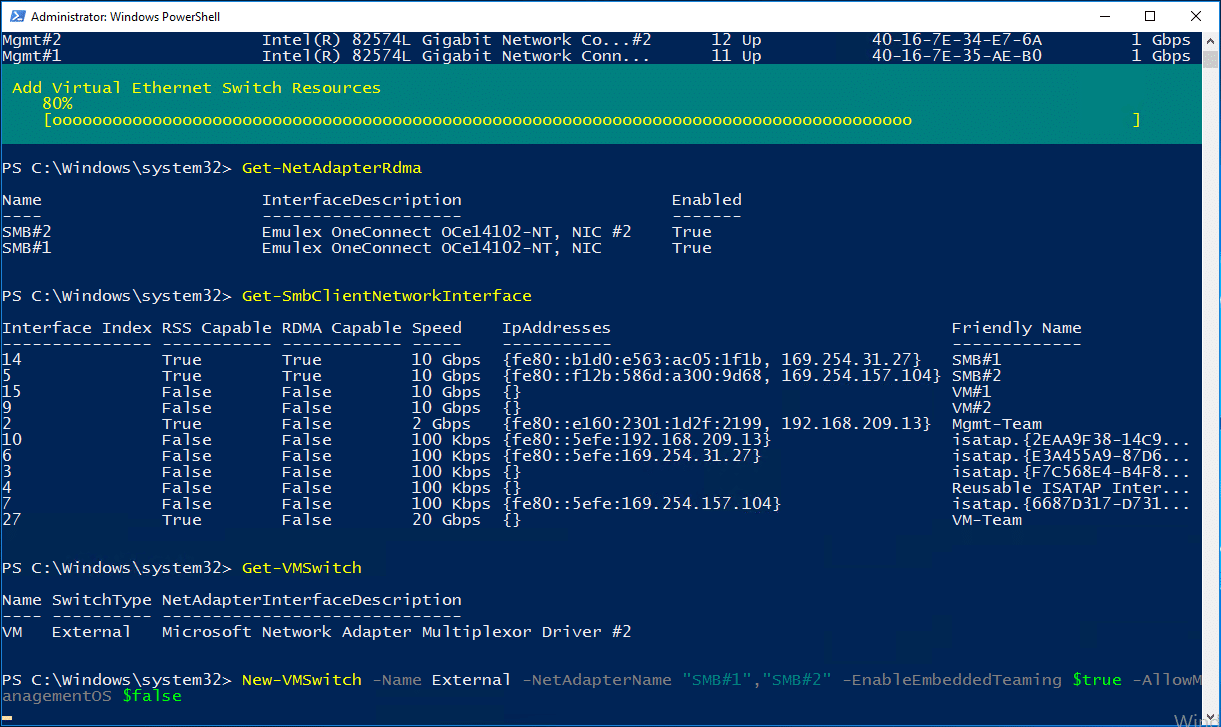This screenshot has height=727, width=1221.
Task: Click IP entry containing 192.168.209.13 for Mgmt-Team
Action: coord(717,424)
